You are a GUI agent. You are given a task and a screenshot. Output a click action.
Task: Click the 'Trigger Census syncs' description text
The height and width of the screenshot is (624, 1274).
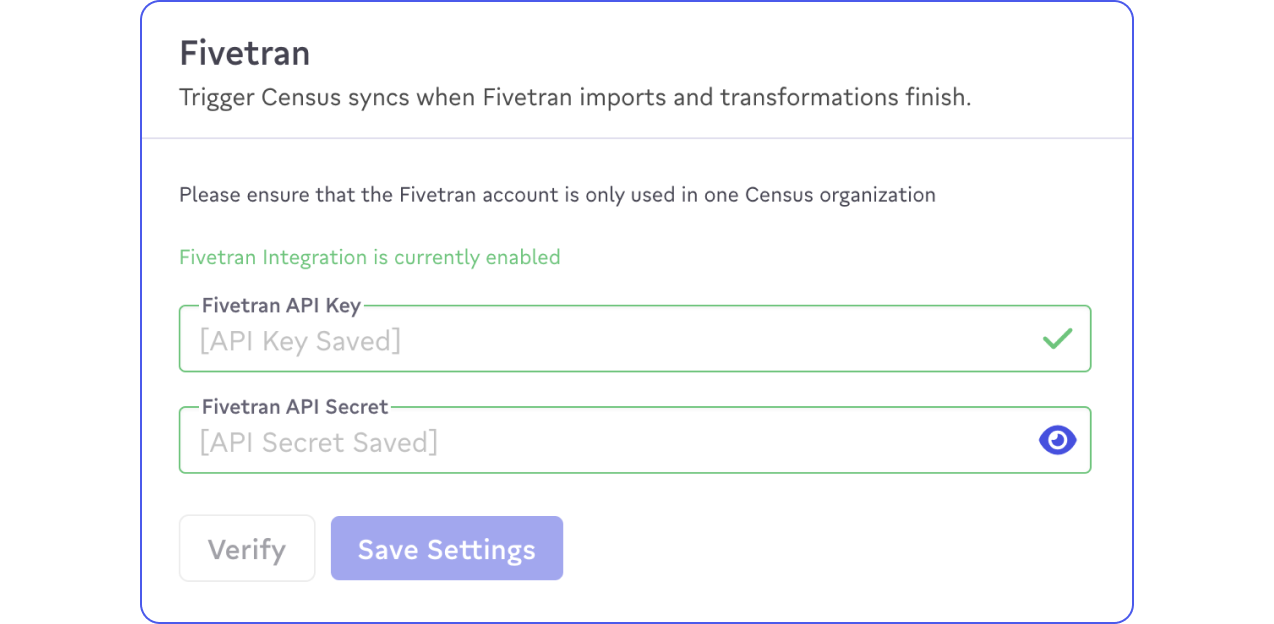574,98
